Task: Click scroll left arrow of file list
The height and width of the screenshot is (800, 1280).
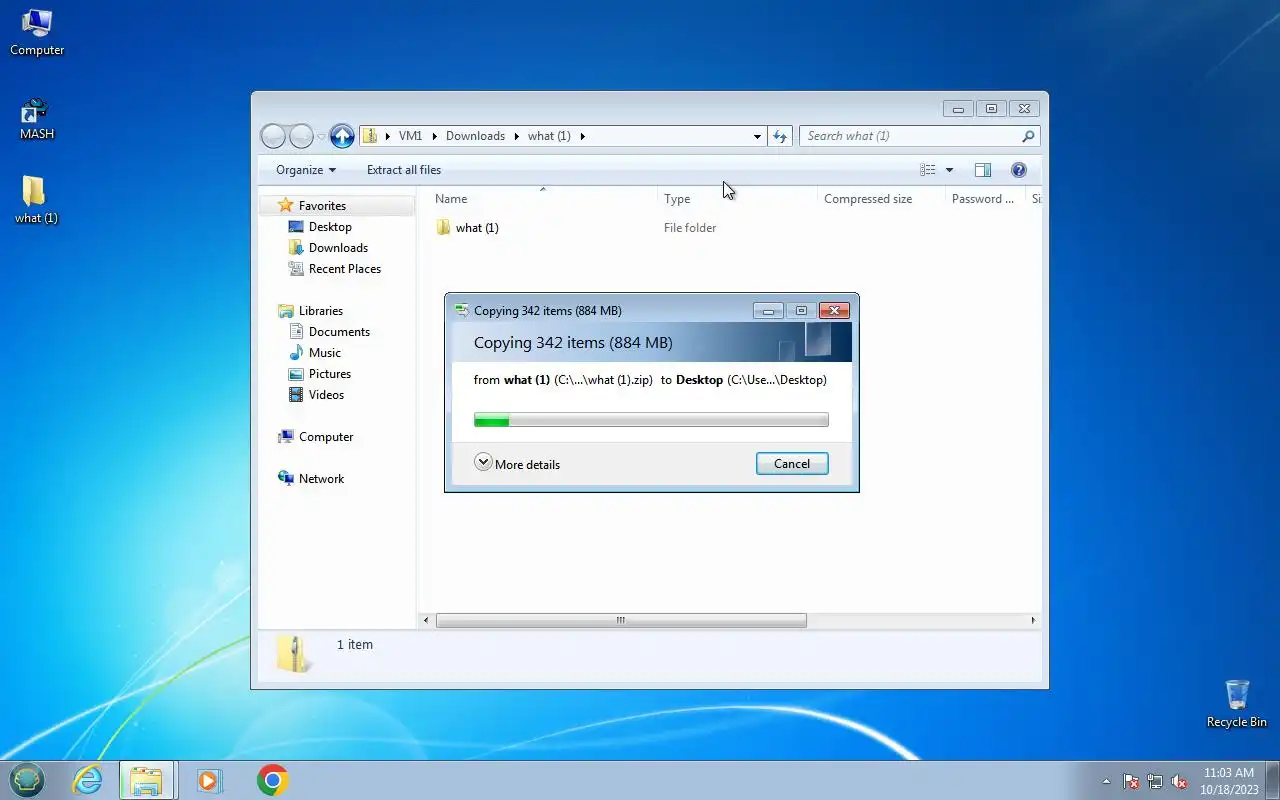Action: [x=426, y=621]
